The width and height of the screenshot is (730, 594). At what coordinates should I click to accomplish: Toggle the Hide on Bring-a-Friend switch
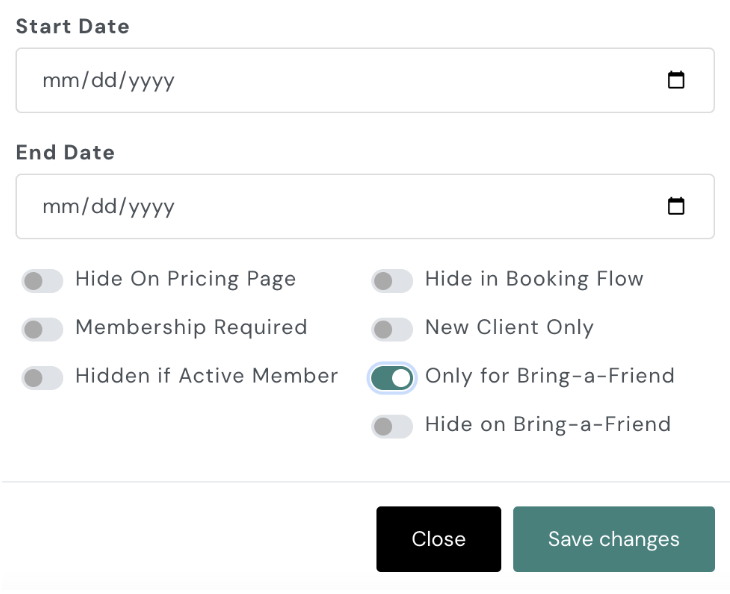[x=392, y=426]
